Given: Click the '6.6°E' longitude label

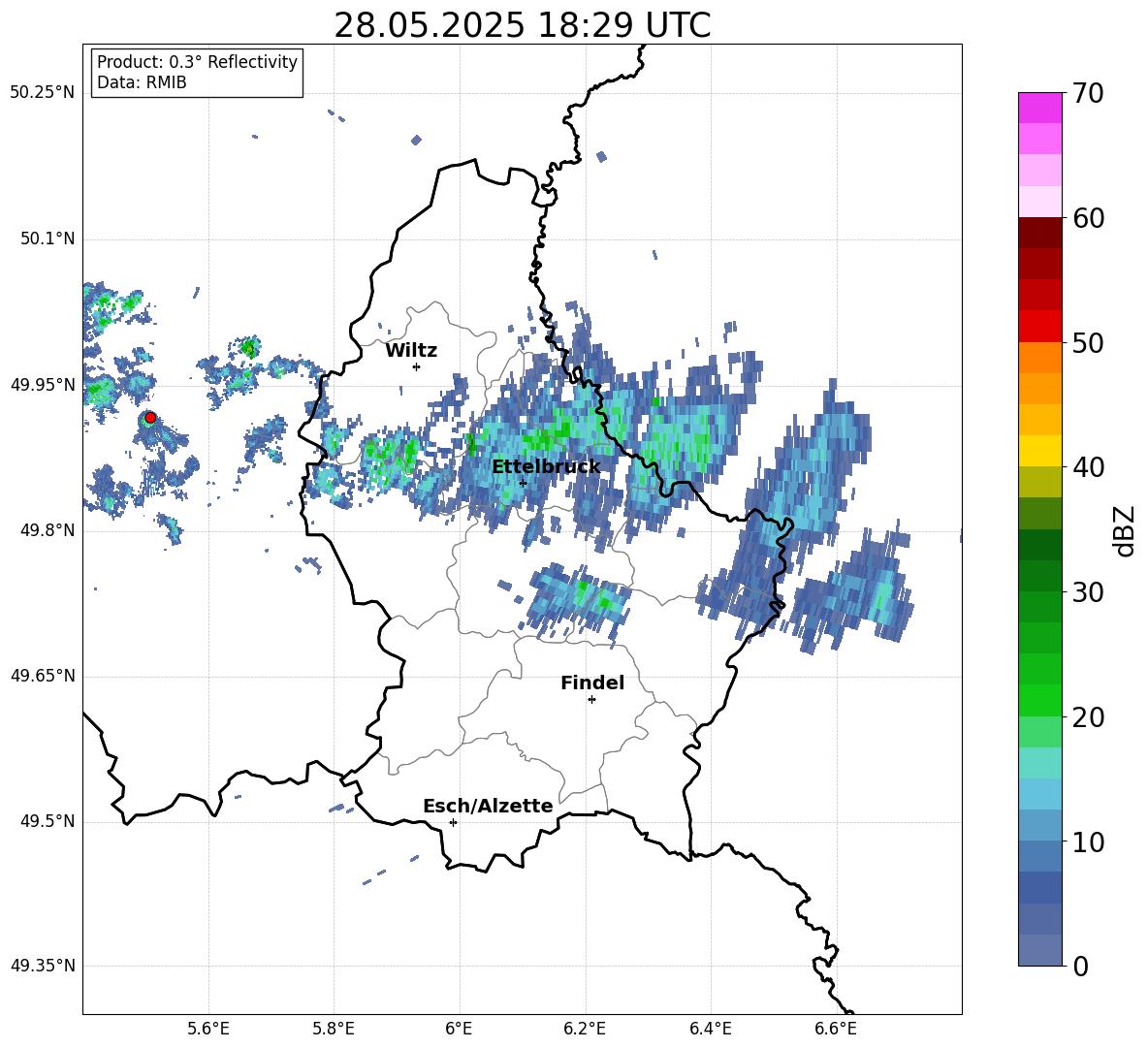Looking at the screenshot, I should tap(836, 1029).
